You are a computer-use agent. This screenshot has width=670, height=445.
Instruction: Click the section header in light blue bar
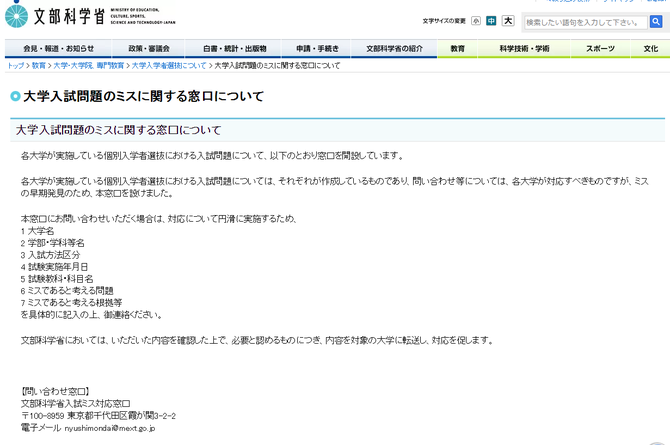tap(338, 130)
